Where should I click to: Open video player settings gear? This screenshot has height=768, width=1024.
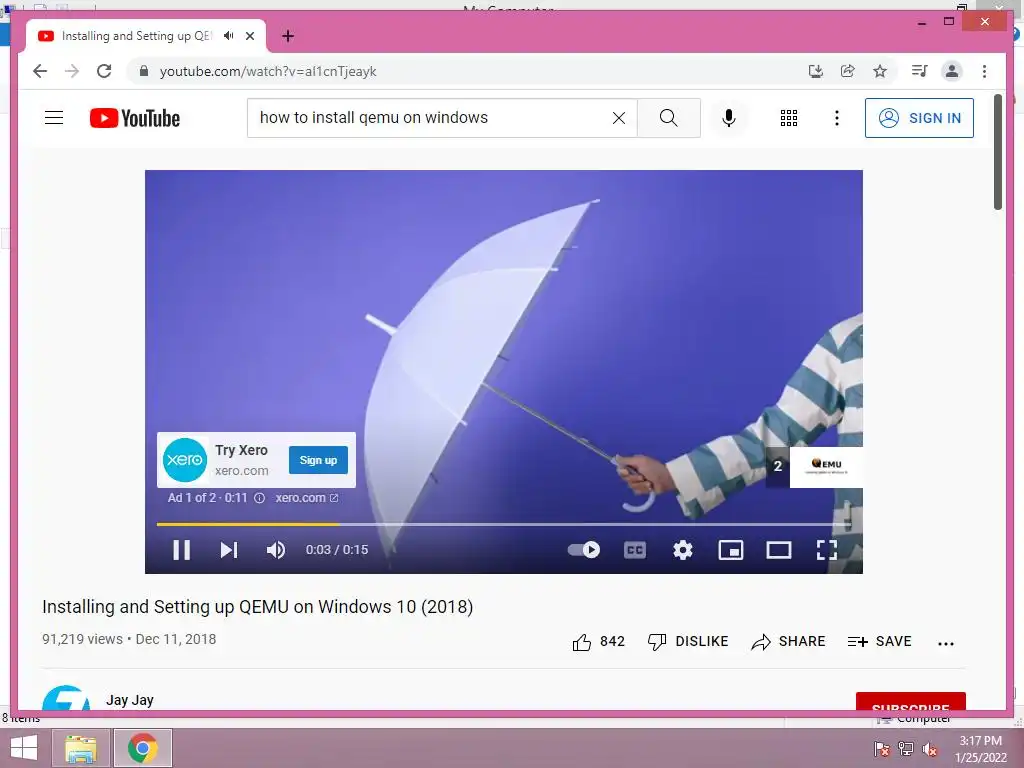coord(682,550)
